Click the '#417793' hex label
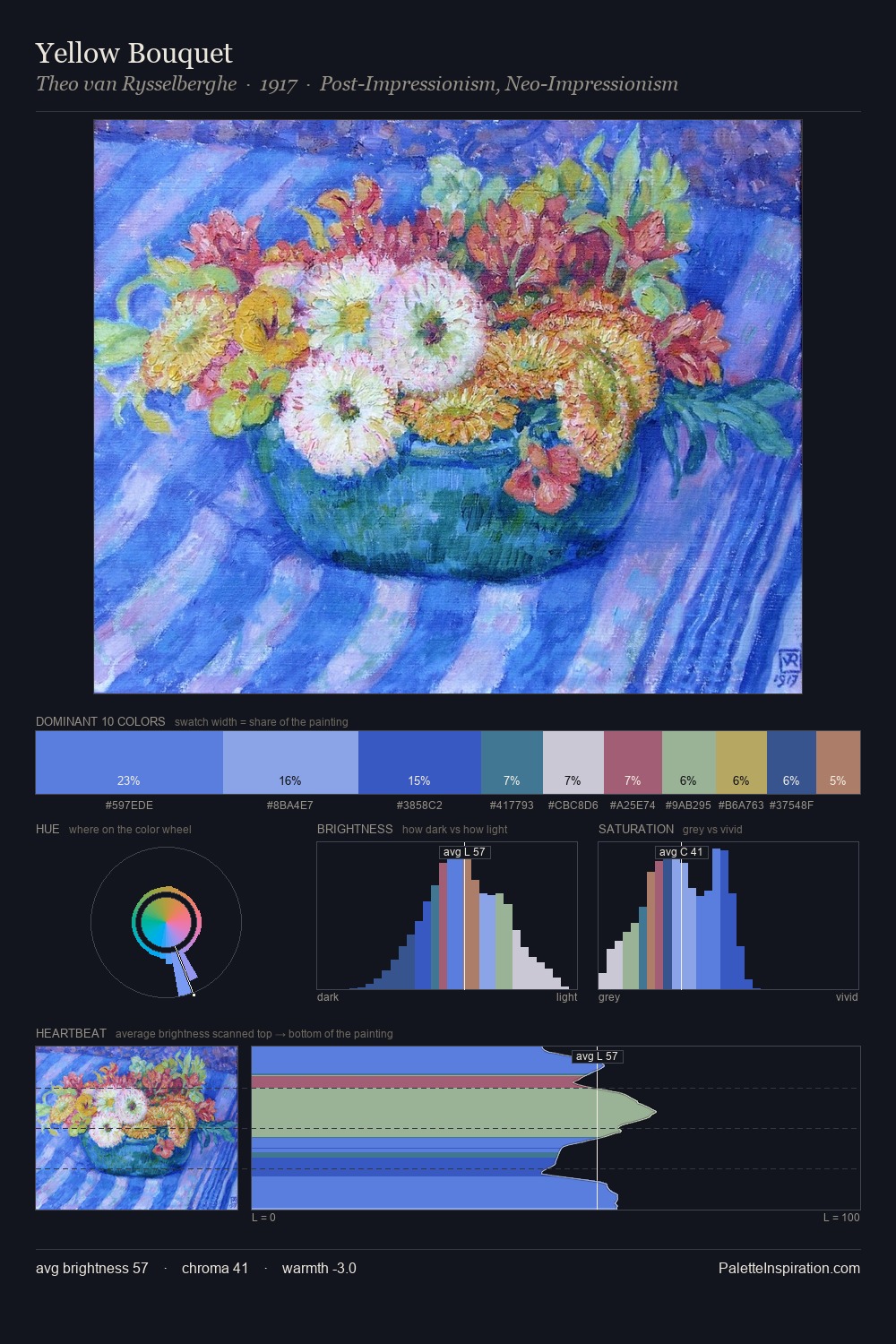 [x=512, y=806]
